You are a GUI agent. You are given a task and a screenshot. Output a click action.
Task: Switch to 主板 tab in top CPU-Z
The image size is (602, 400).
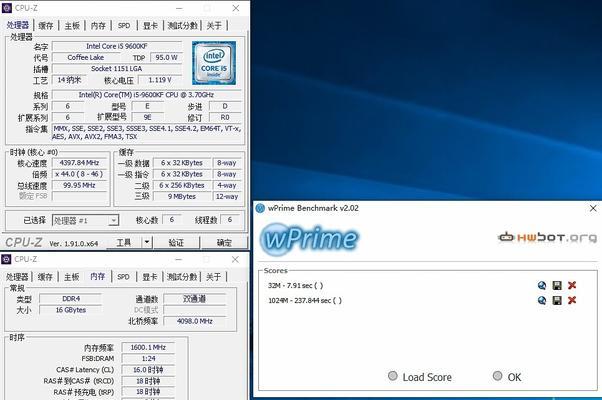72,26
